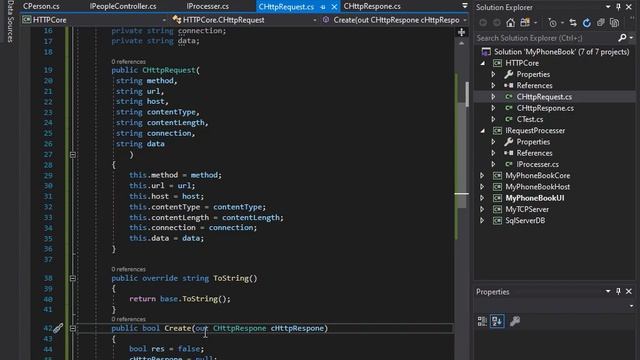The width and height of the screenshot is (640, 360).
Task: Switch to IProcesser.cs tab
Action: pyautogui.click(x=208, y=6)
